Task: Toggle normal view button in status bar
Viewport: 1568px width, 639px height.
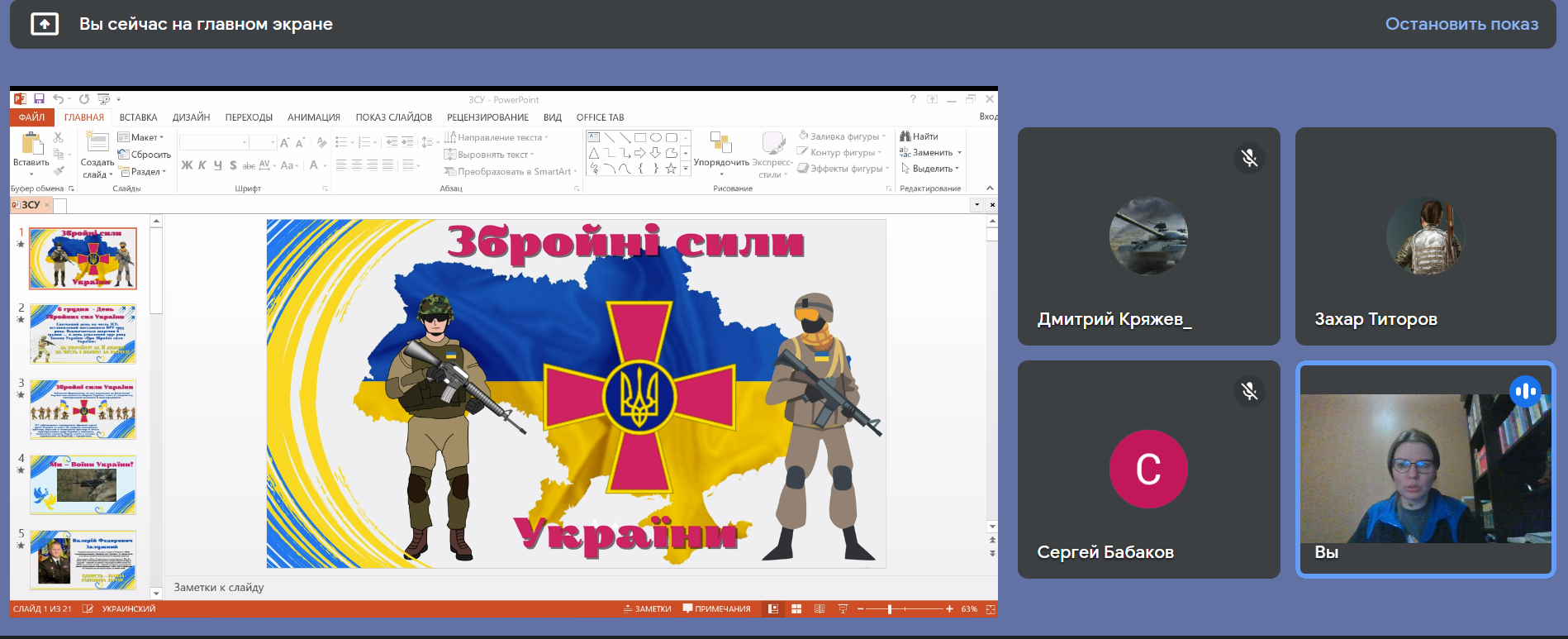Action: 773,609
